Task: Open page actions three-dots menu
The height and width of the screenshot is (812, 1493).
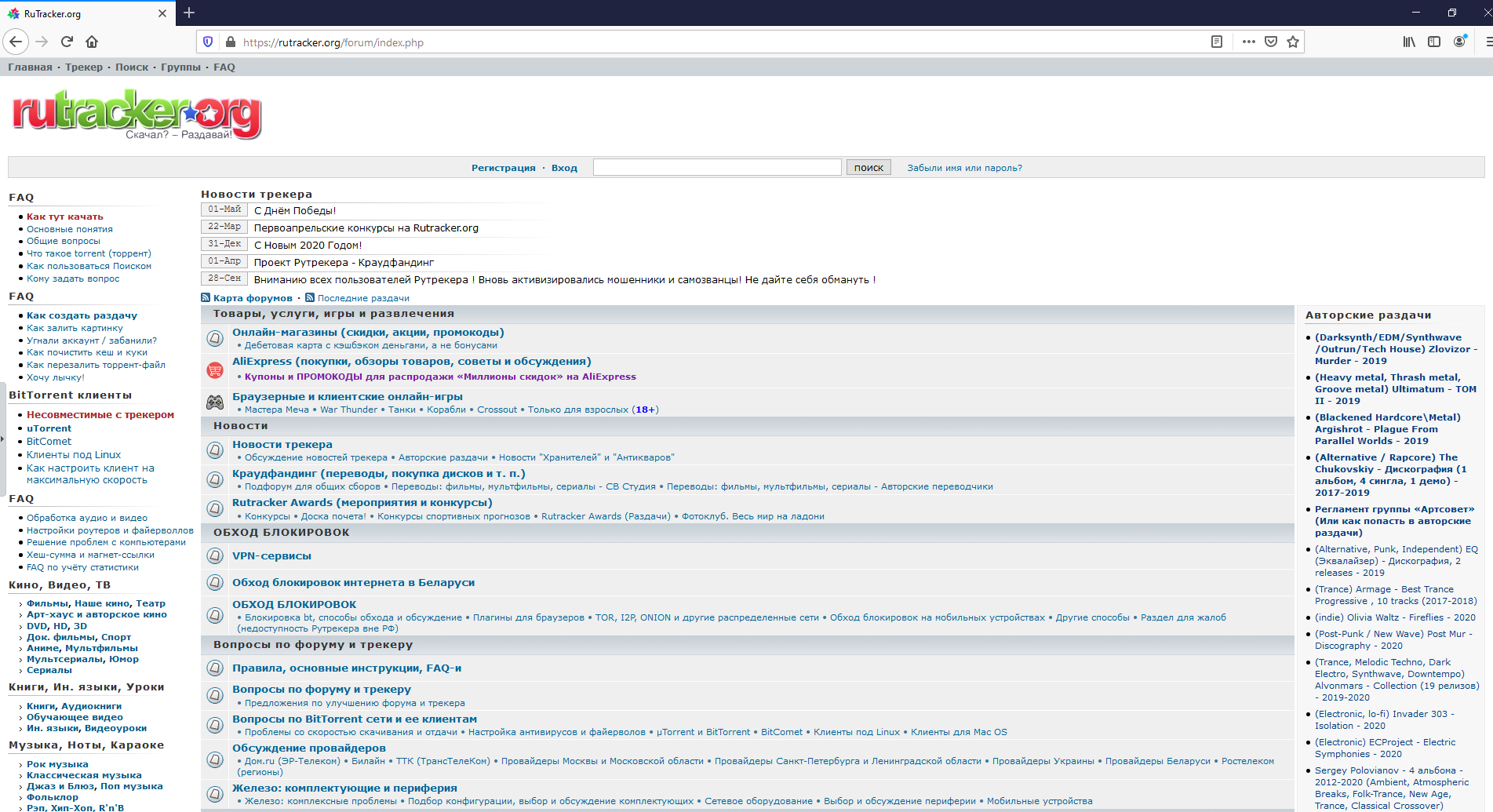Action: click(x=1249, y=42)
